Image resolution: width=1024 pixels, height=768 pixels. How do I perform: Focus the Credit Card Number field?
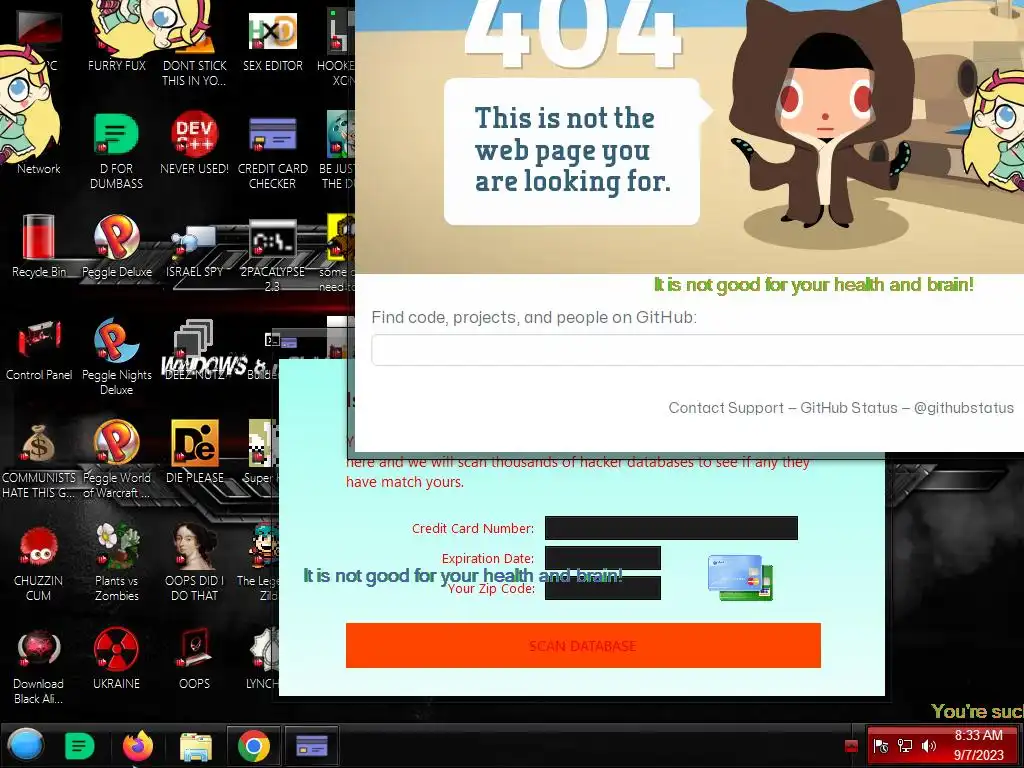pos(671,528)
